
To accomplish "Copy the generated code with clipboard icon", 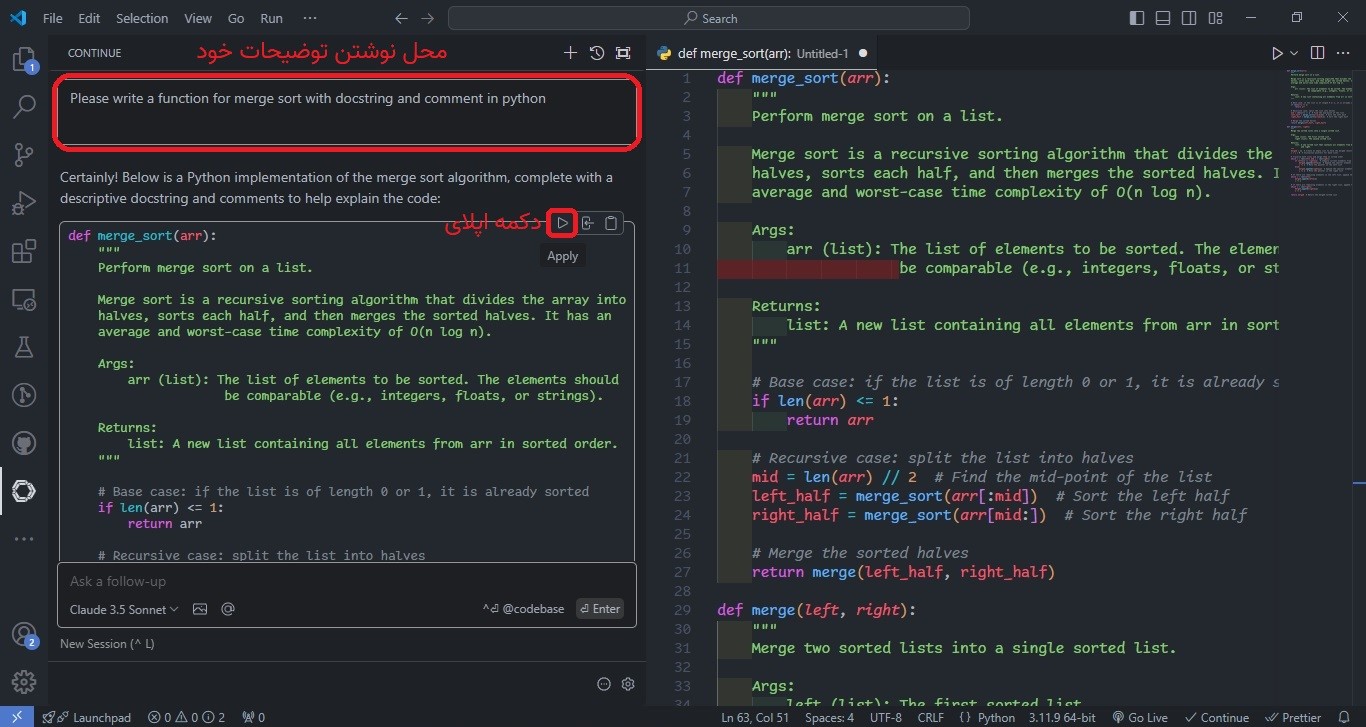I will [611, 223].
